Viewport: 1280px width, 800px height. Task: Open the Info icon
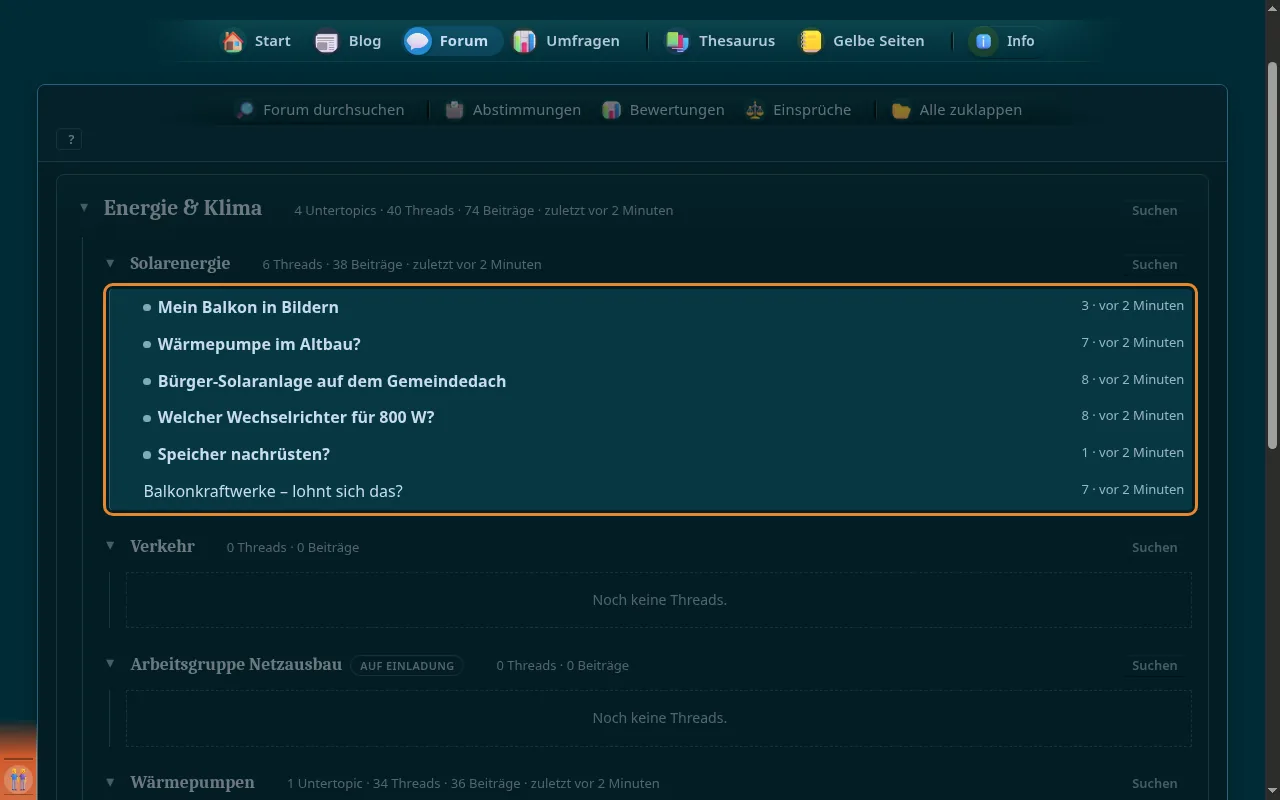coord(984,41)
